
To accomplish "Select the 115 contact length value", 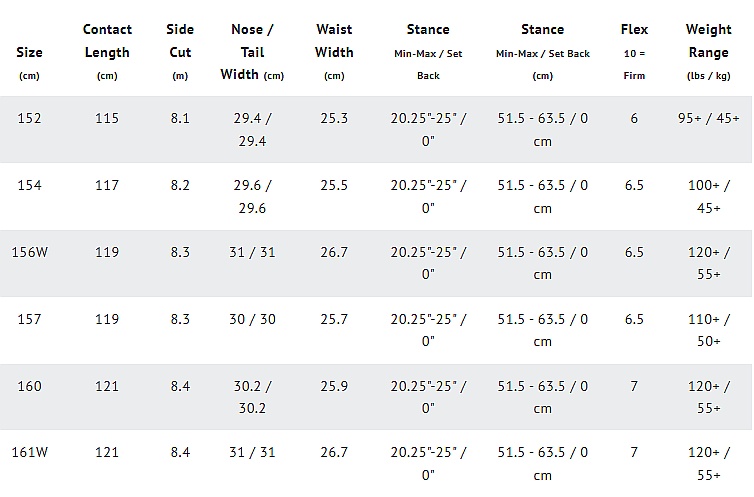I will point(107,119).
